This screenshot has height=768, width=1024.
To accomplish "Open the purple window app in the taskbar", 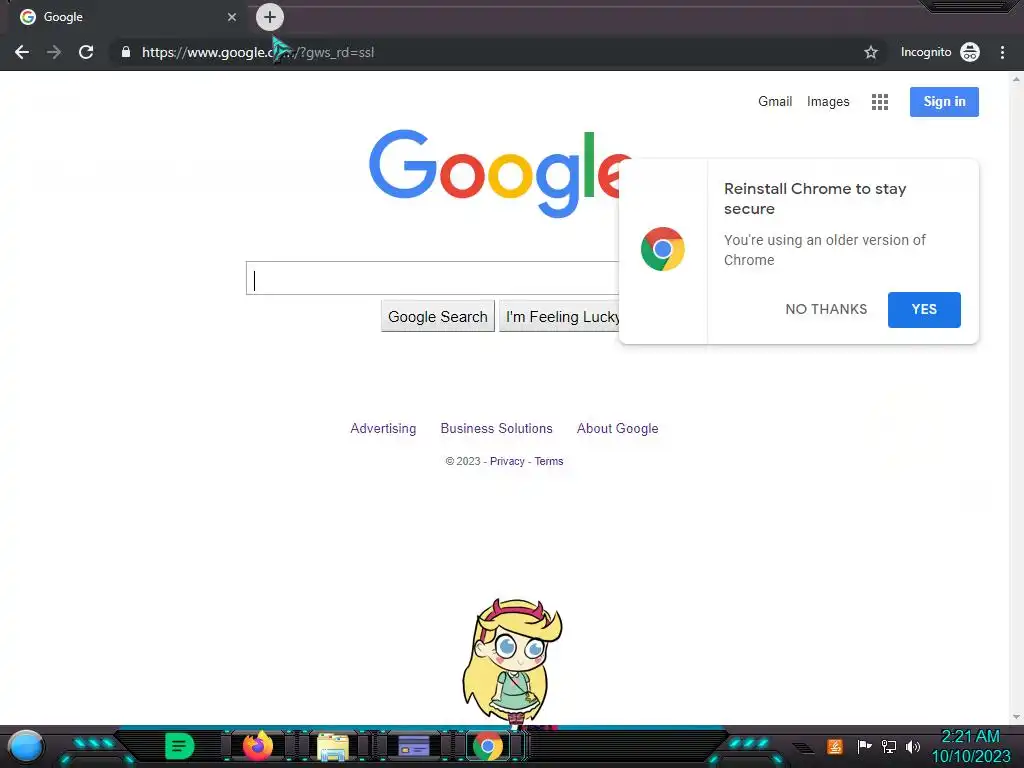I will (413, 745).
